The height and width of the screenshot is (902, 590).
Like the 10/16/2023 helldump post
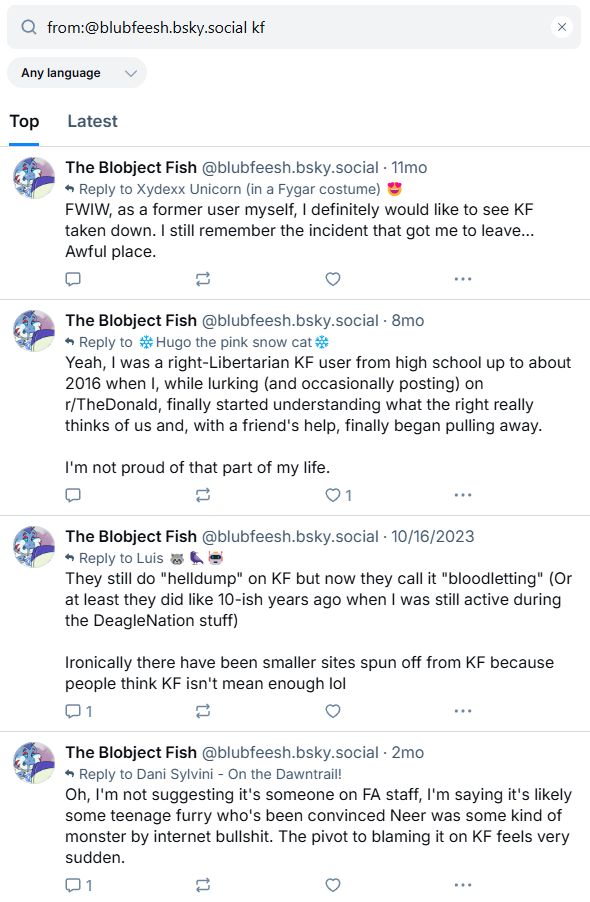click(x=333, y=712)
